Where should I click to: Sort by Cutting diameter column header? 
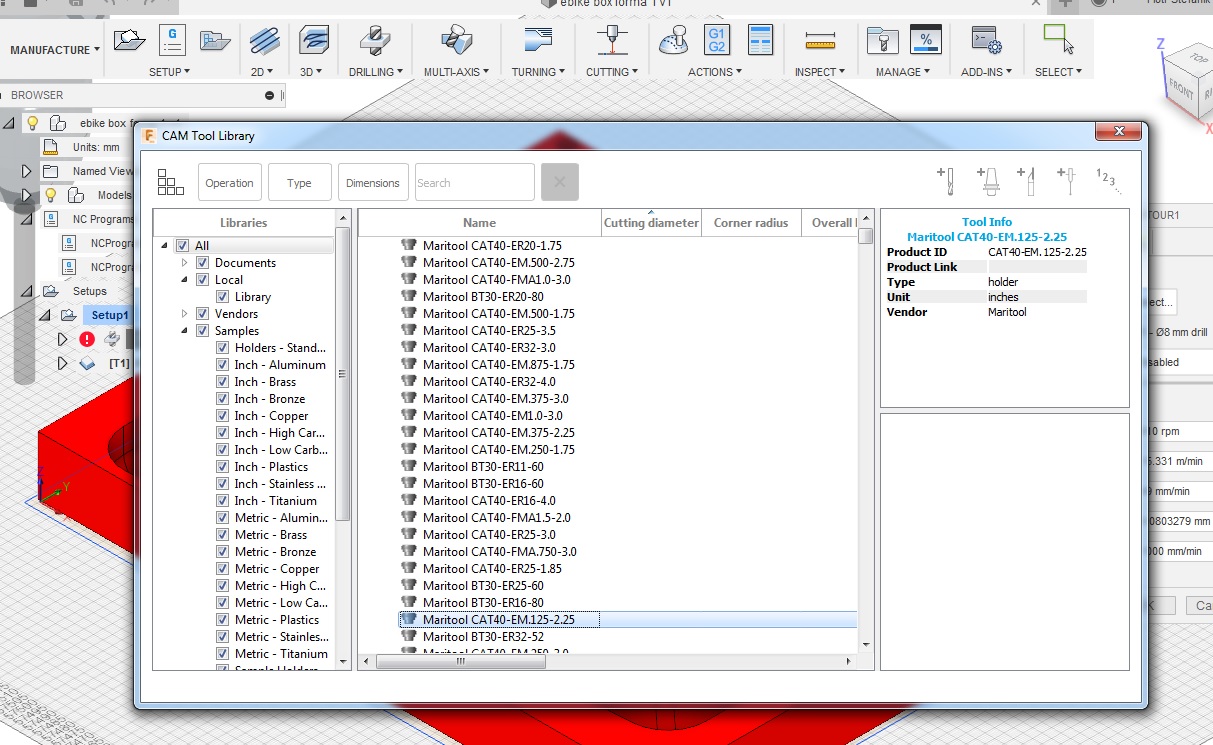tap(651, 223)
